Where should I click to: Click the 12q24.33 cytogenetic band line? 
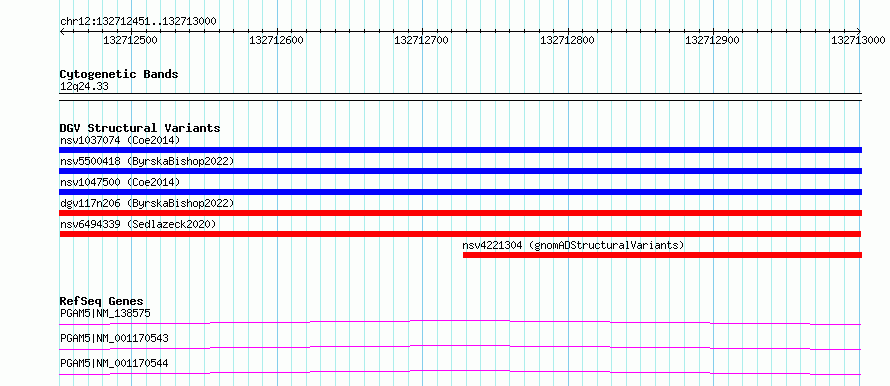pos(460,96)
